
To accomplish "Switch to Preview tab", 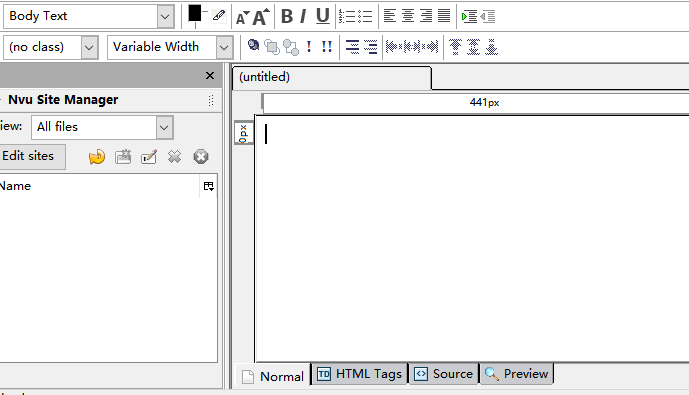I will (x=516, y=374).
